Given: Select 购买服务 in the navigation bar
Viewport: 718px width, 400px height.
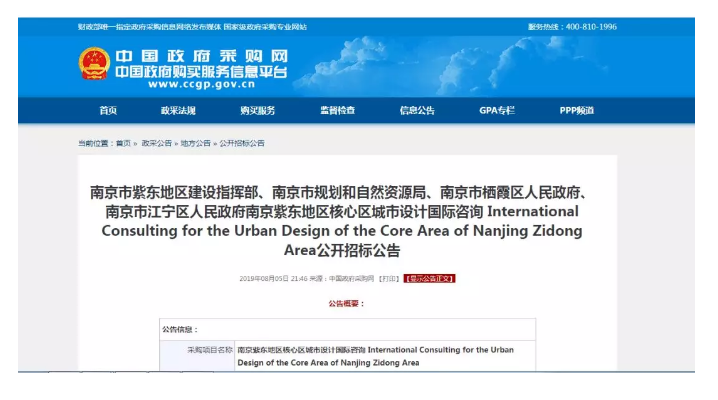Looking at the screenshot, I should 257,110.
